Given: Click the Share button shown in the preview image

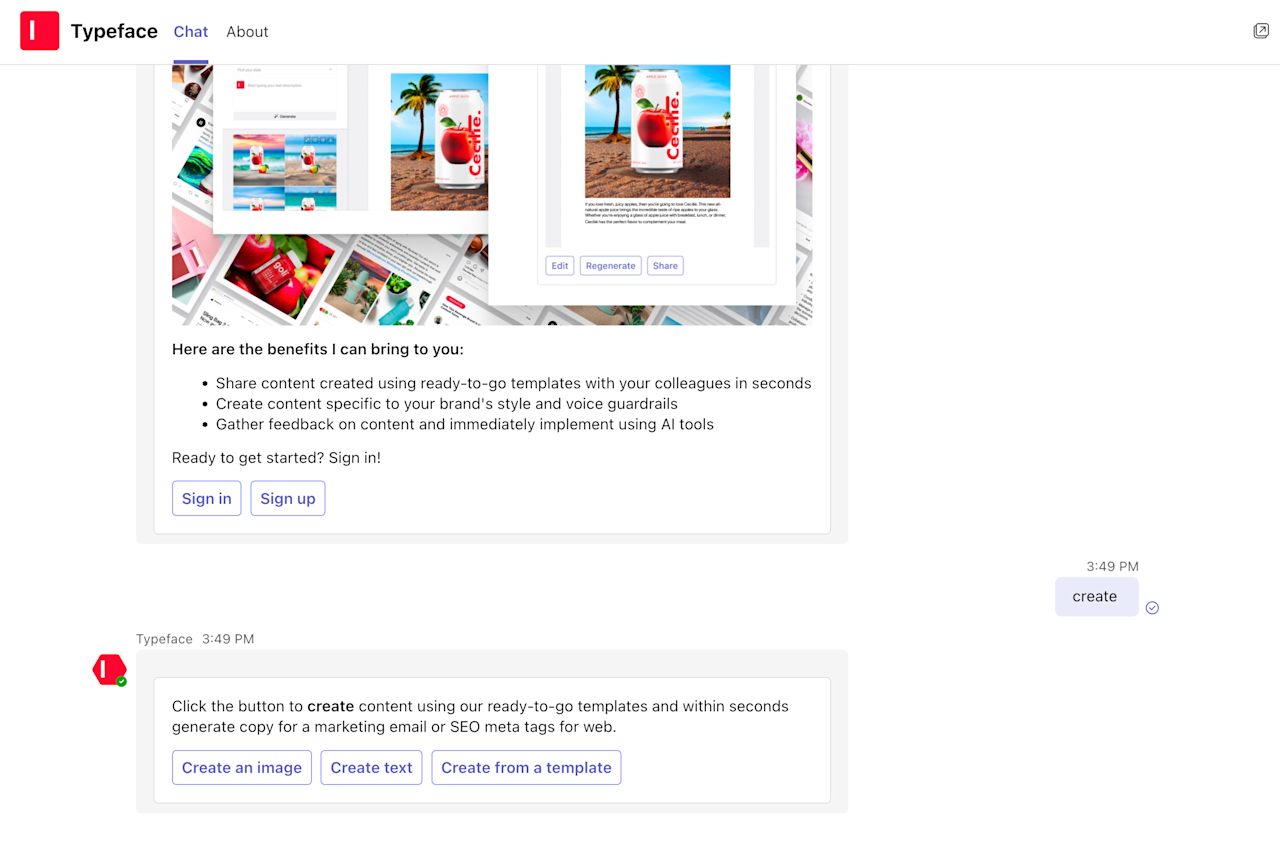Looking at the screenshot, I should coord(665,265).
